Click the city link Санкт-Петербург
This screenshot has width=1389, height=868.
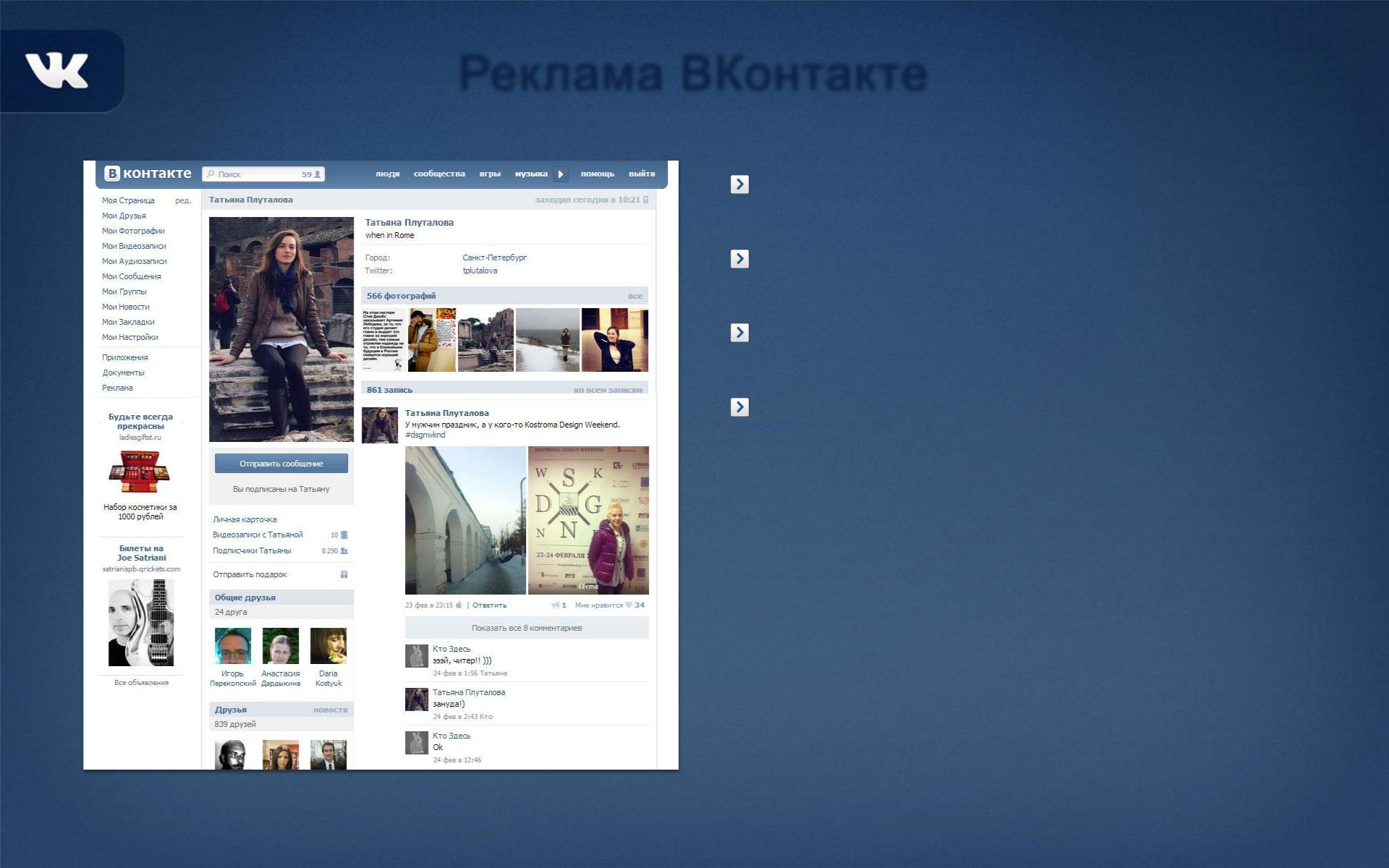point(495,258)
